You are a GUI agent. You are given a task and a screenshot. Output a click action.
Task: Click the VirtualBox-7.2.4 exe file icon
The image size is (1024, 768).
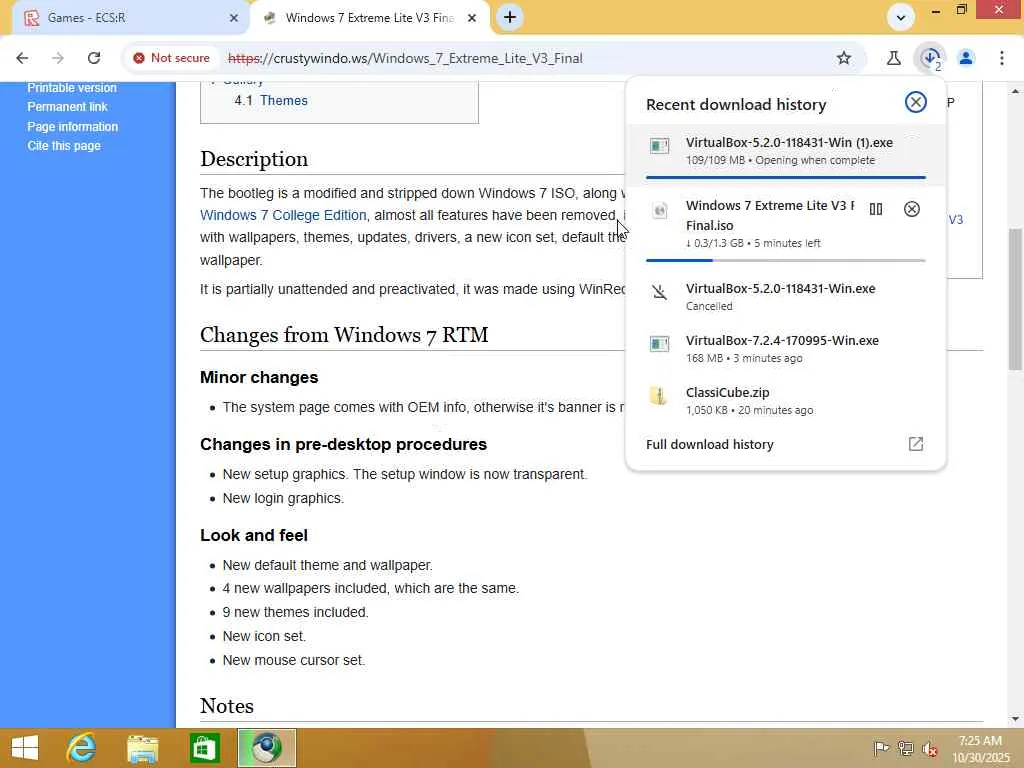click(660, 344)
